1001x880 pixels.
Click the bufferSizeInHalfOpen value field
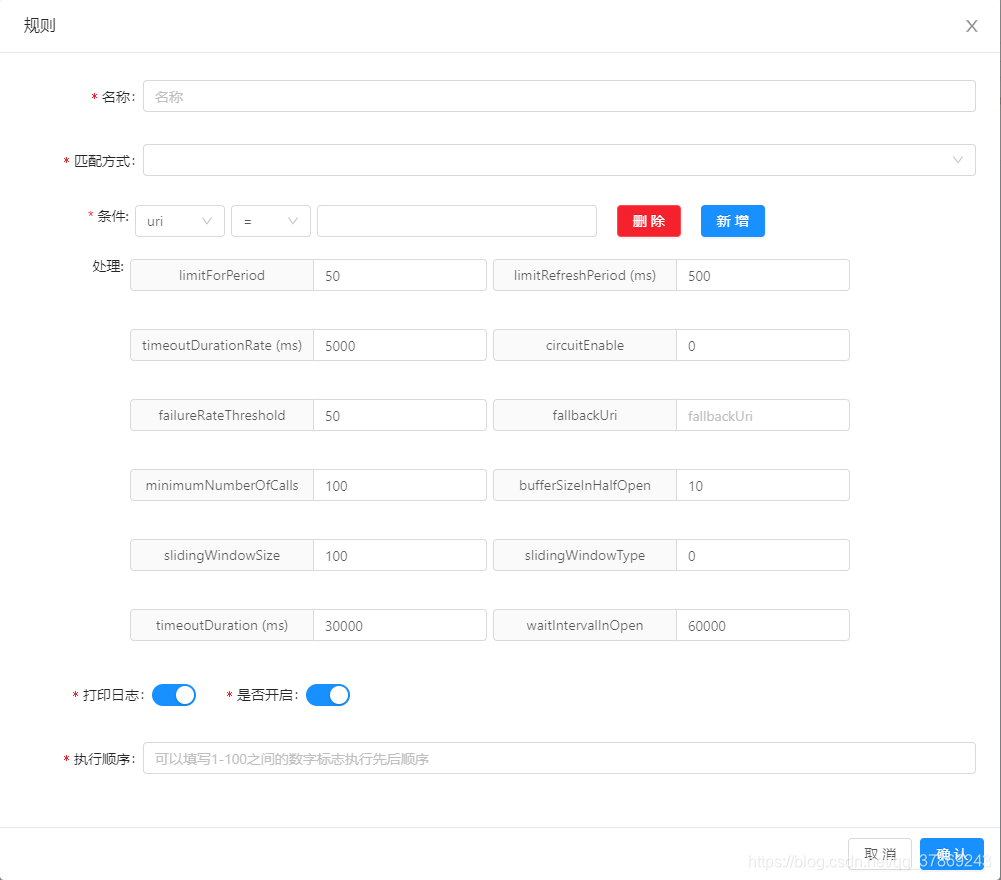pyautogui.click(x=762, y=485)
